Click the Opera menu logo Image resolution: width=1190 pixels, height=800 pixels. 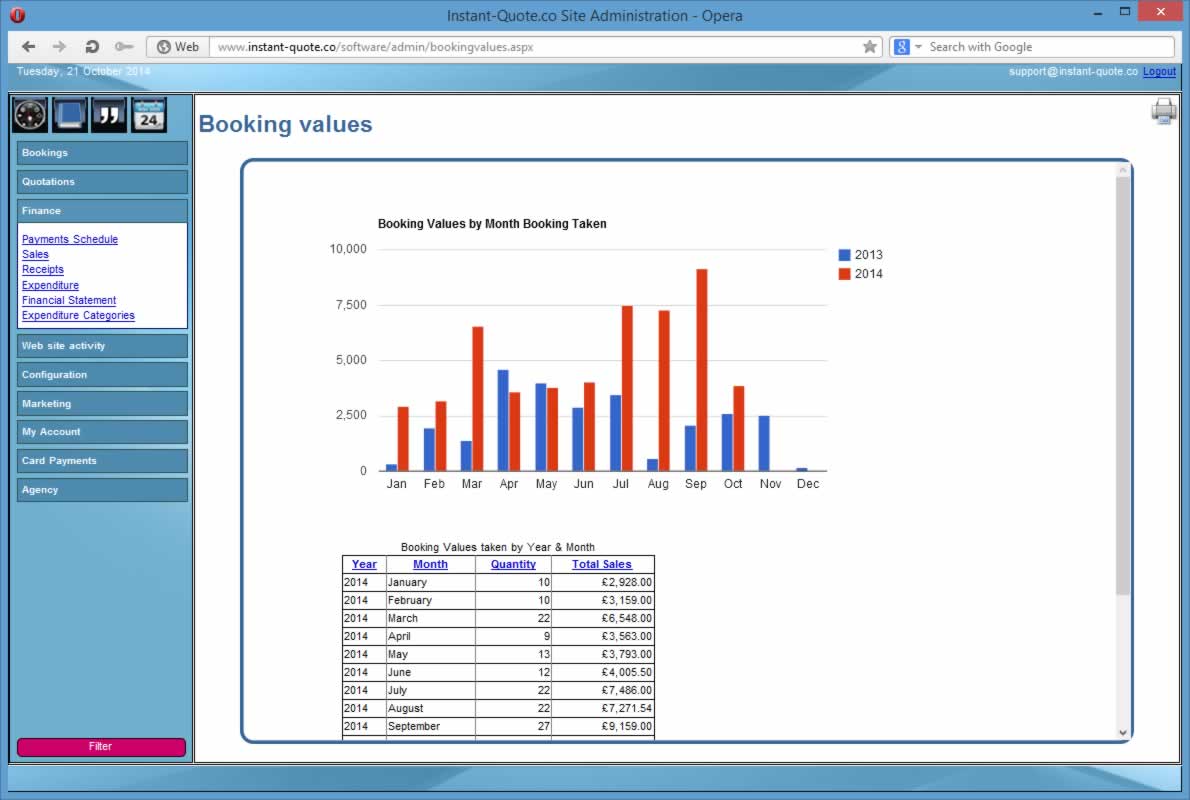pyautogui.click(x=17, y=15)
